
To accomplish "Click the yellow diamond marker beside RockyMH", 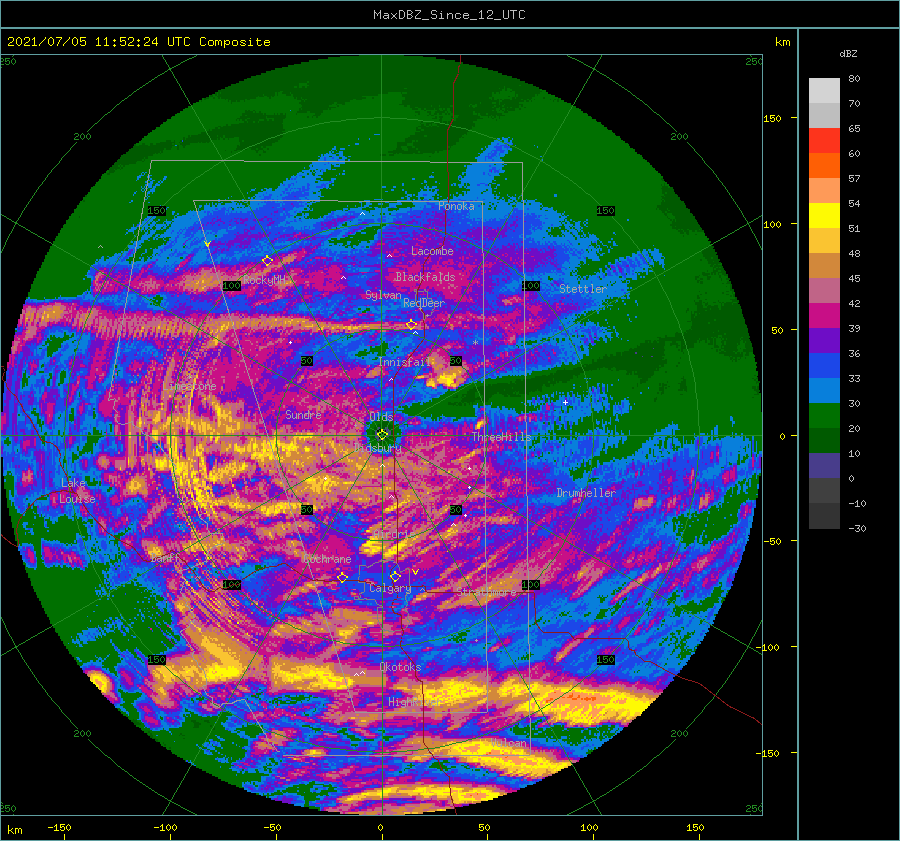I will [267, 261].
